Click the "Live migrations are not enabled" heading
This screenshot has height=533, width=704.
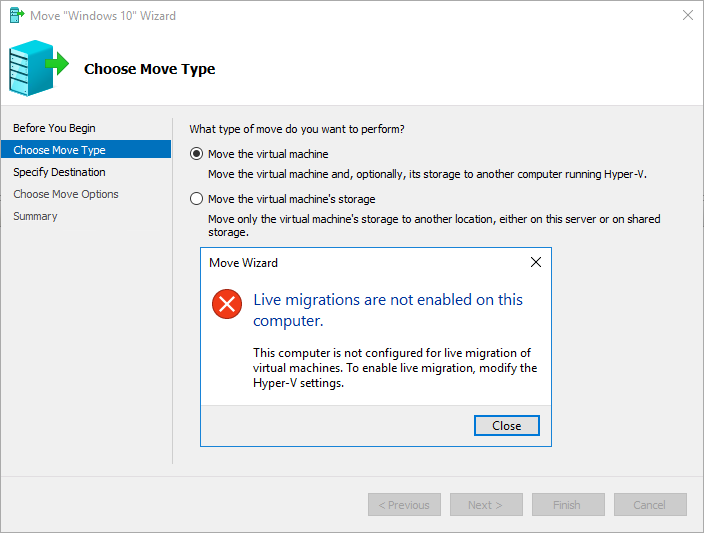(388, 310)
